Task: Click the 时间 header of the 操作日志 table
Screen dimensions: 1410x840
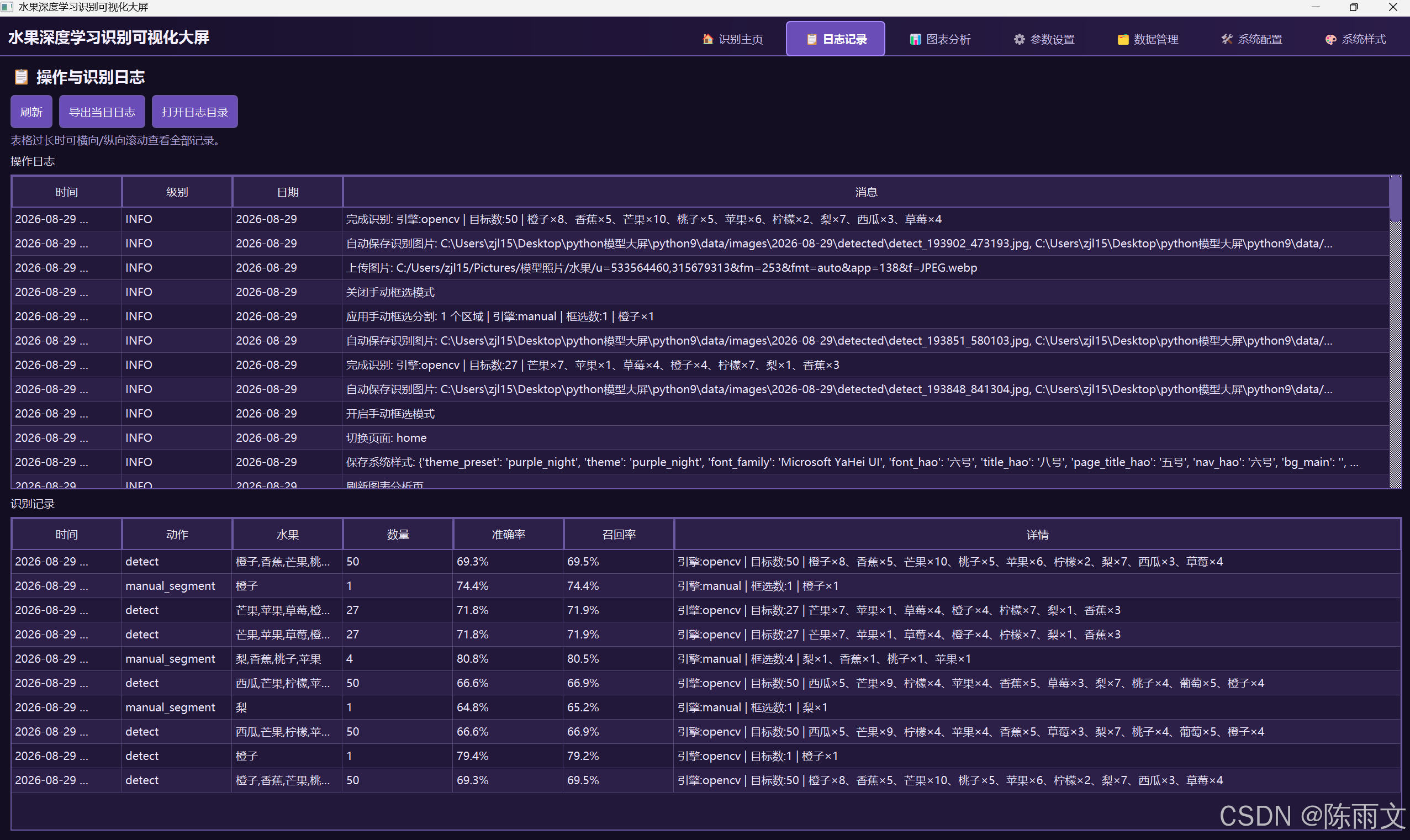Action: click(67, 192)
